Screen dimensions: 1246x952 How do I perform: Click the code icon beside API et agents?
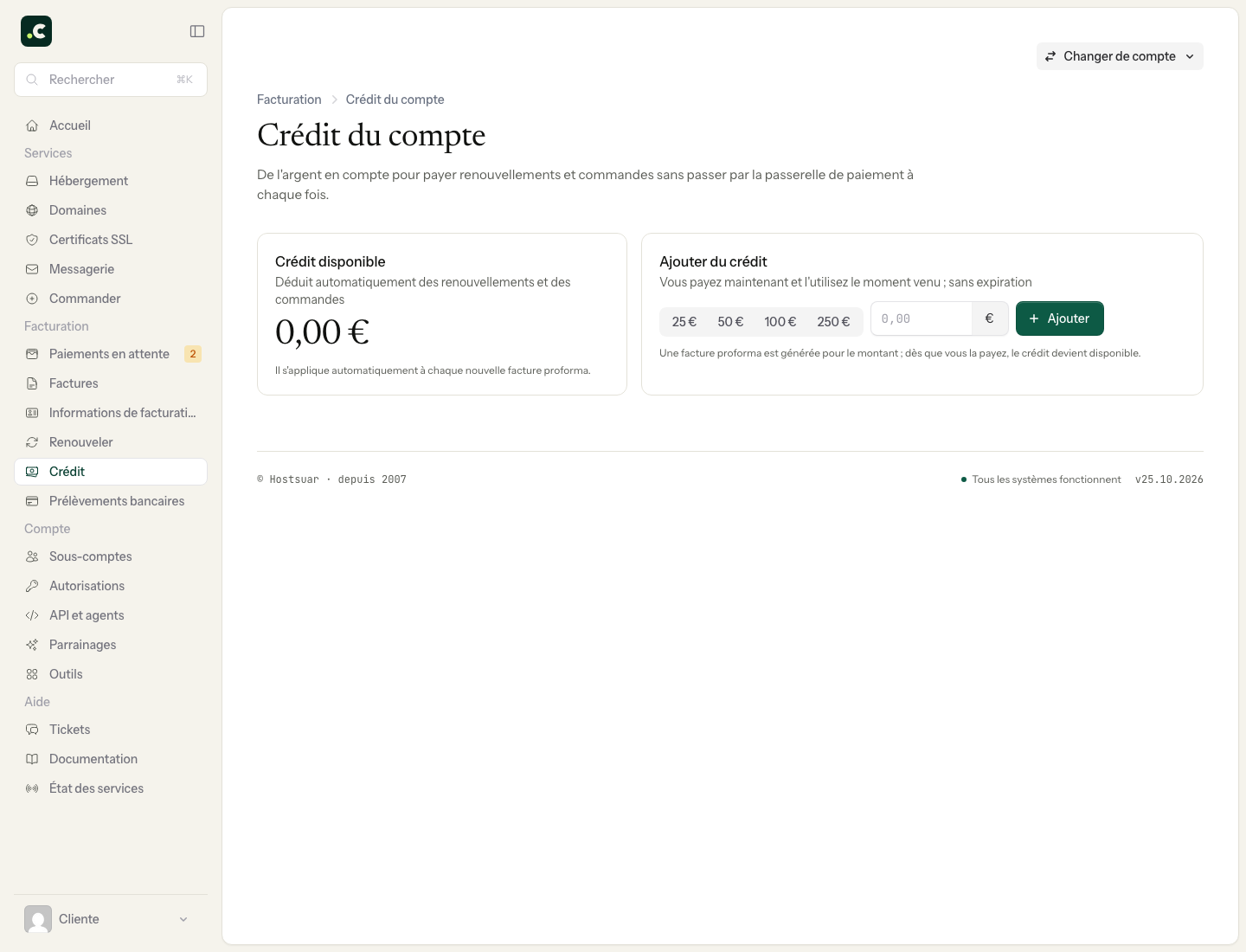pos(32,615)
